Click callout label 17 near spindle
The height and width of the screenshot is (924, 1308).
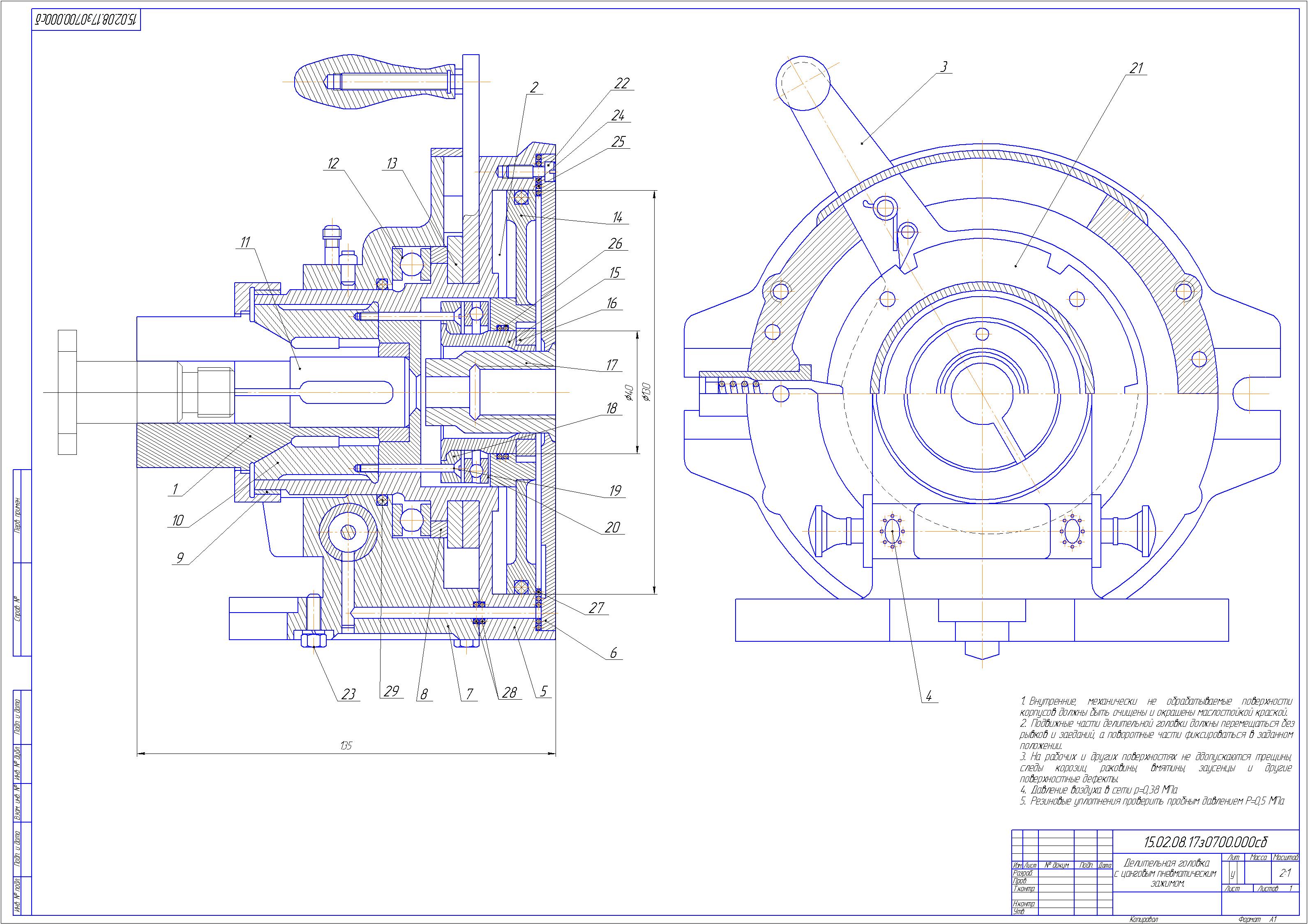pyautogui.click(x=612, y=365)
